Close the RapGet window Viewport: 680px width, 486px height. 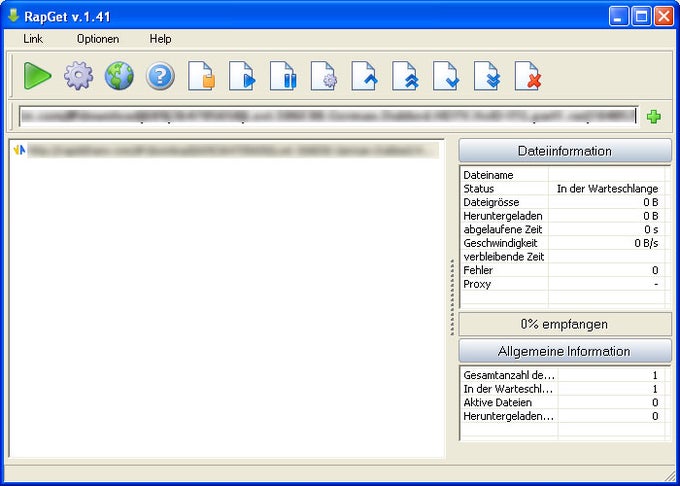coord(664,16)
